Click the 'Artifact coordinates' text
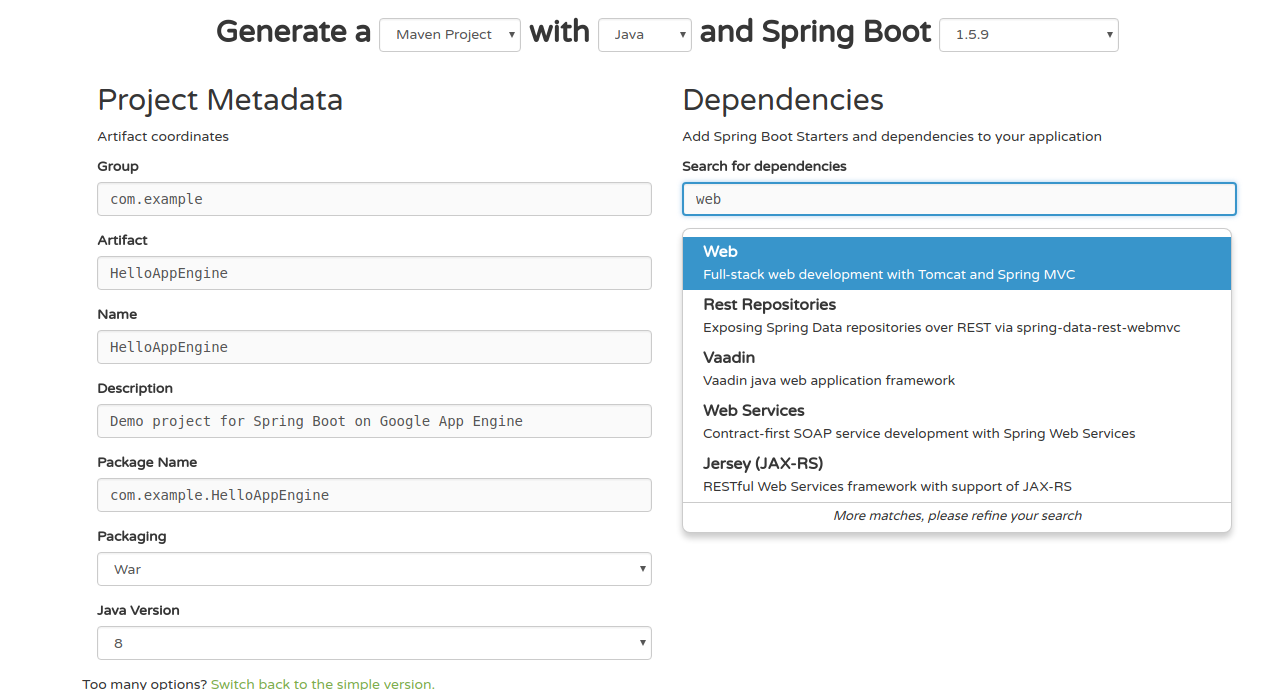Viewport: 1272px width, 690px height. pos(163,136)
